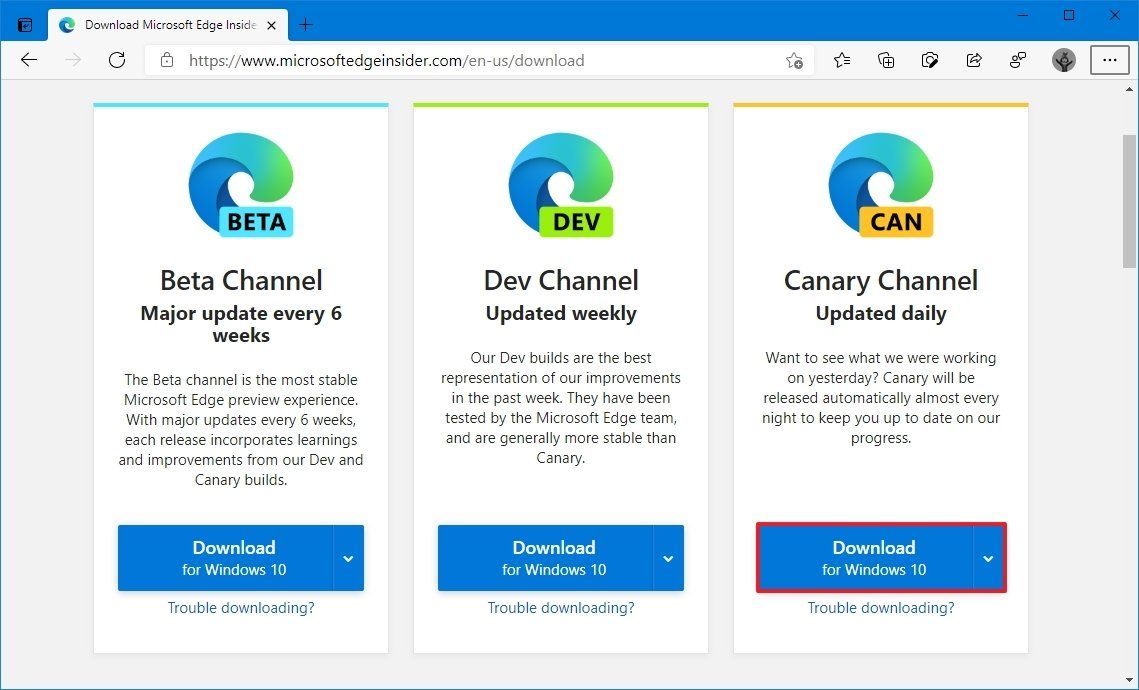Open the Favorites list

841,60
